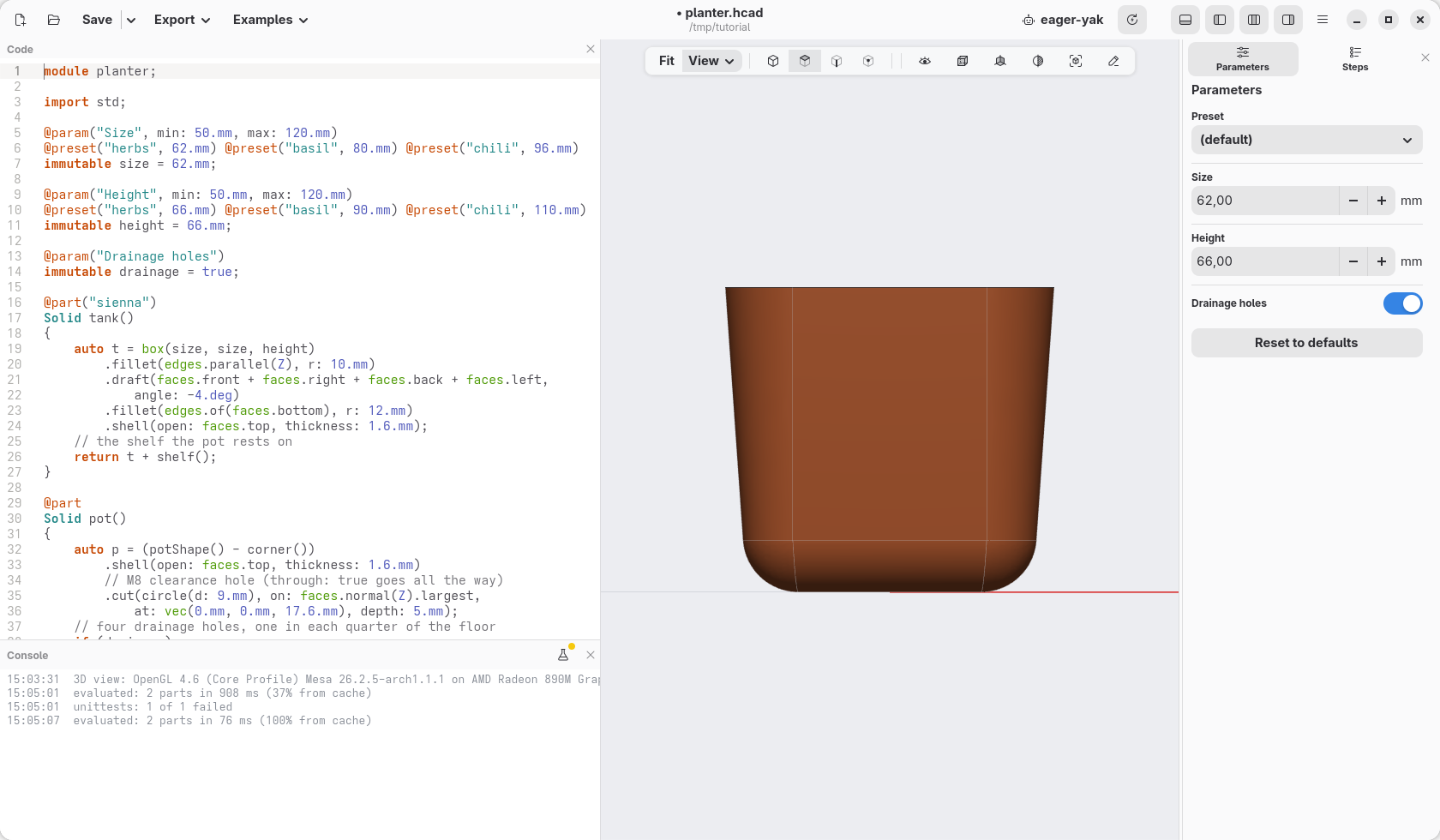Click the flask unittest icon in Console
The height and width of the screenshot is (840, 1440).
click(563, 655)
